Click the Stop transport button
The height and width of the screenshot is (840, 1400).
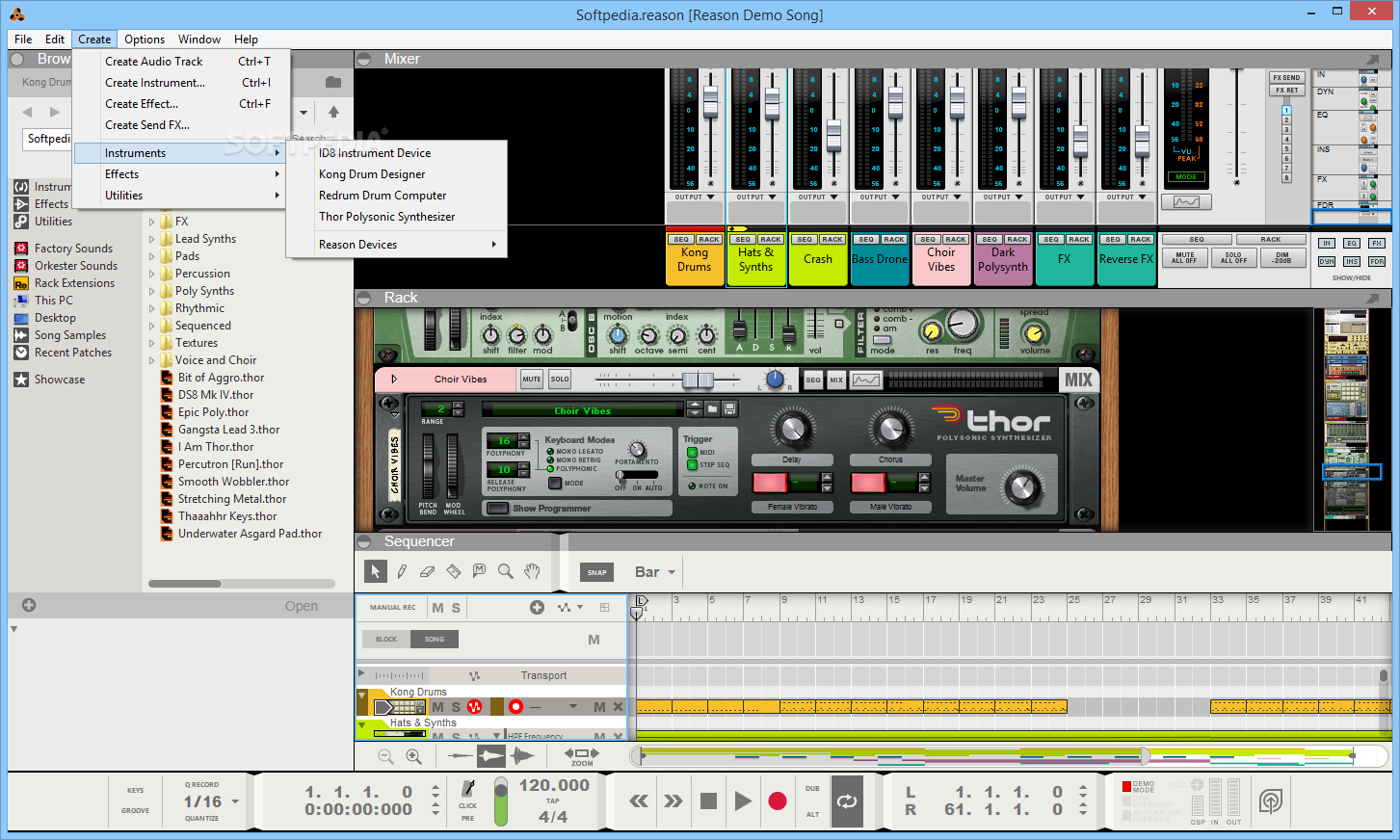(708, 801)
